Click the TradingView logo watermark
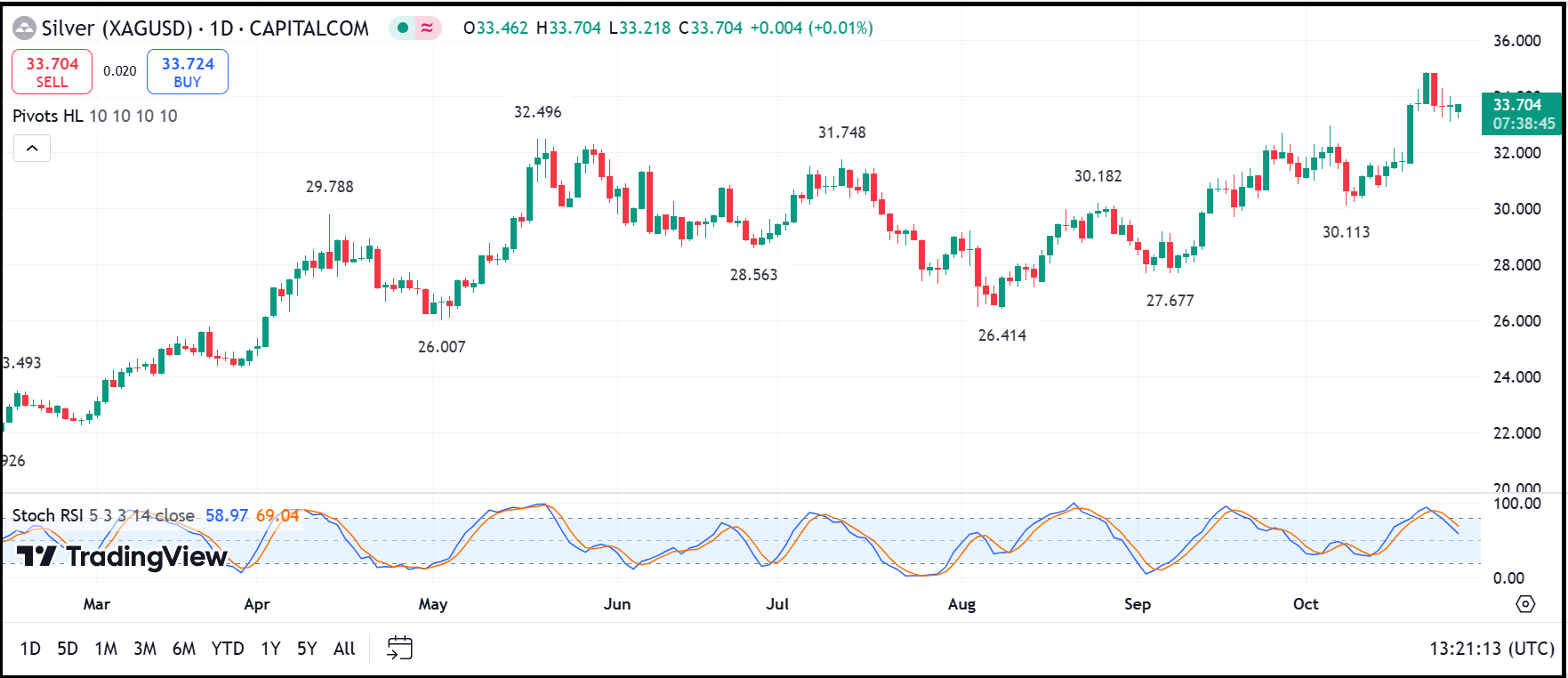Image resolution: width=1568 pixels, height=678 pixels. (x=122, y=557)
